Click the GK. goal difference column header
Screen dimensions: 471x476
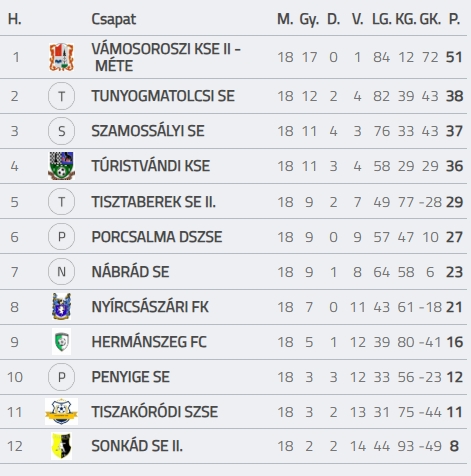click(430, 19)
